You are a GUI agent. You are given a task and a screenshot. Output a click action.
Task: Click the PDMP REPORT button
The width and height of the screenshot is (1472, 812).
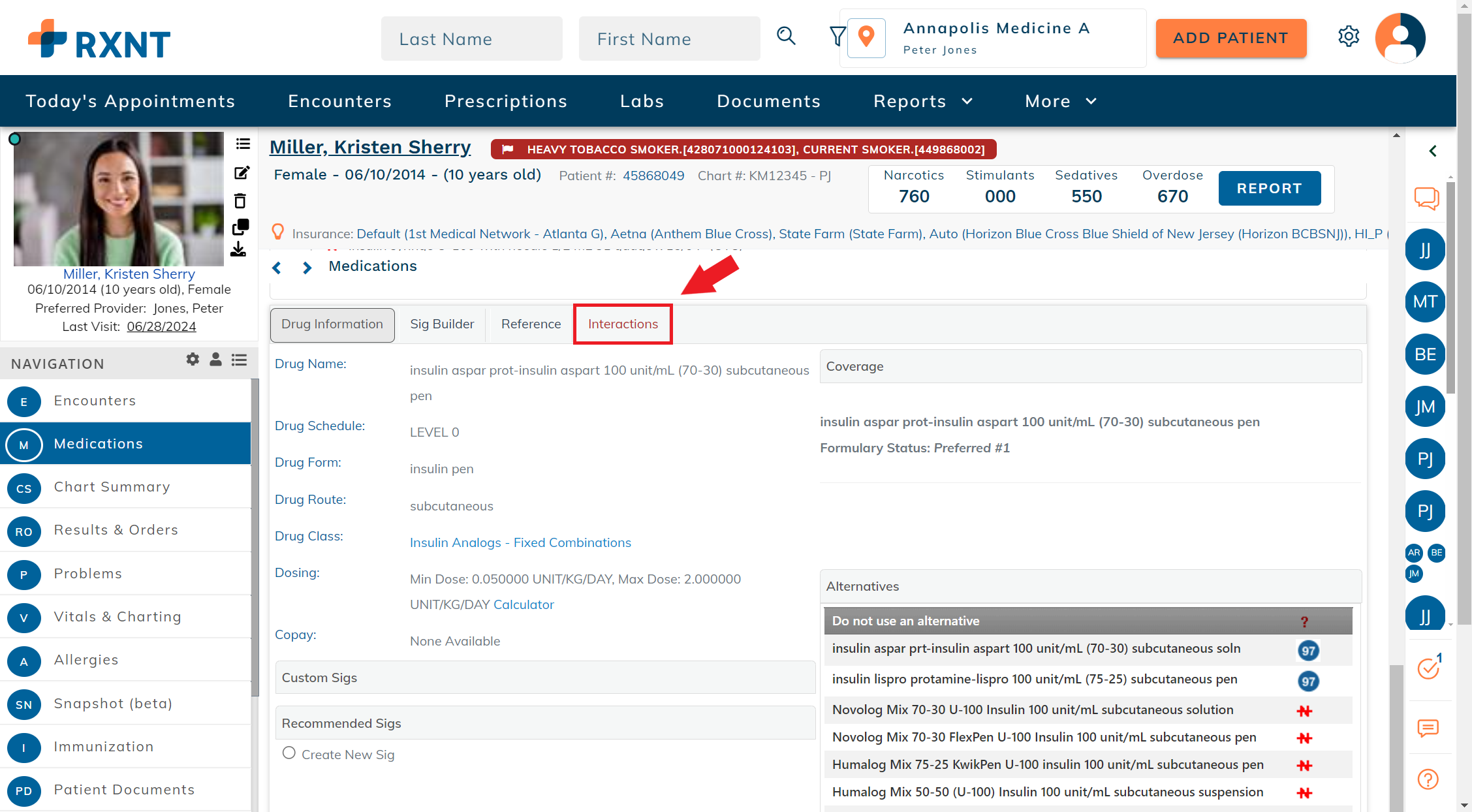pos(1269,189)
